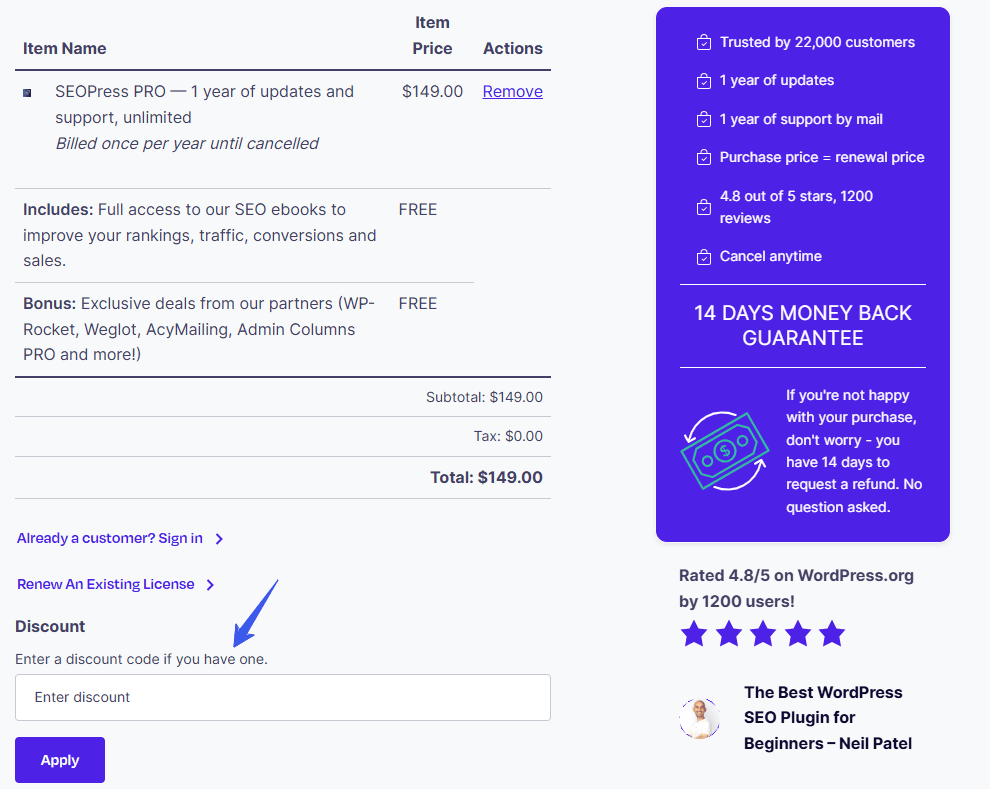Viewport: 990px width, 789px height.
Task: Click the money back guarantee cash icon
Action: point(725,451)
